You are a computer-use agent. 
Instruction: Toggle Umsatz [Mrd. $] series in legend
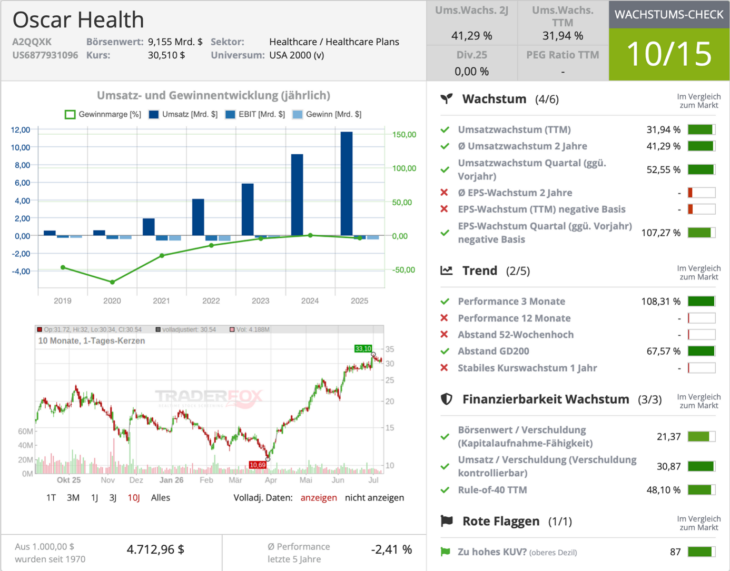(183, 114)
